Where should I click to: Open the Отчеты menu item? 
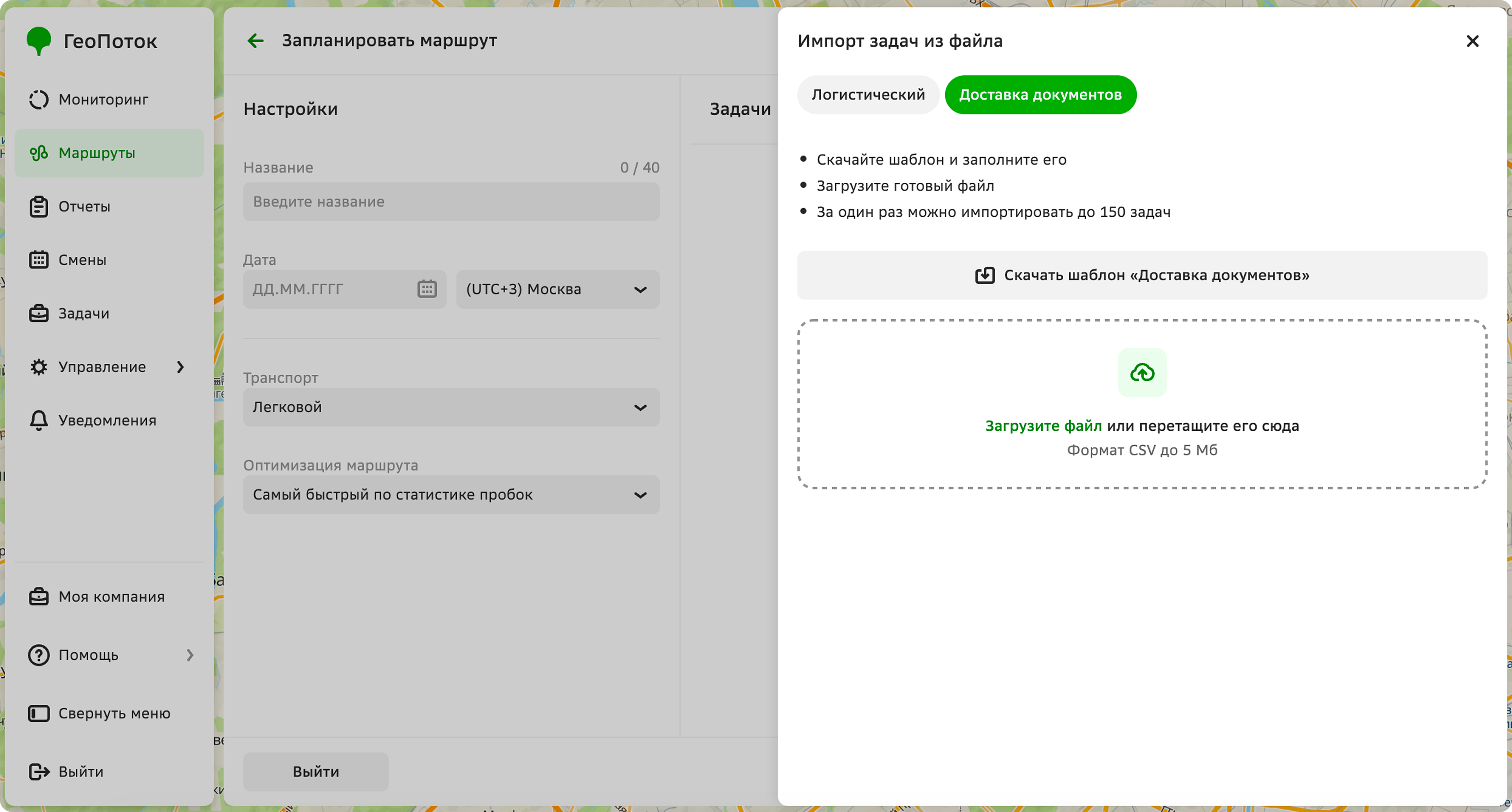coord(109,207)
